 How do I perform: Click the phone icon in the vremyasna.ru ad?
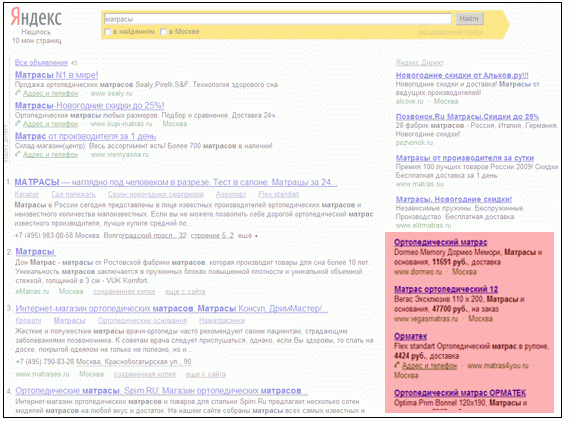(18, 155)
